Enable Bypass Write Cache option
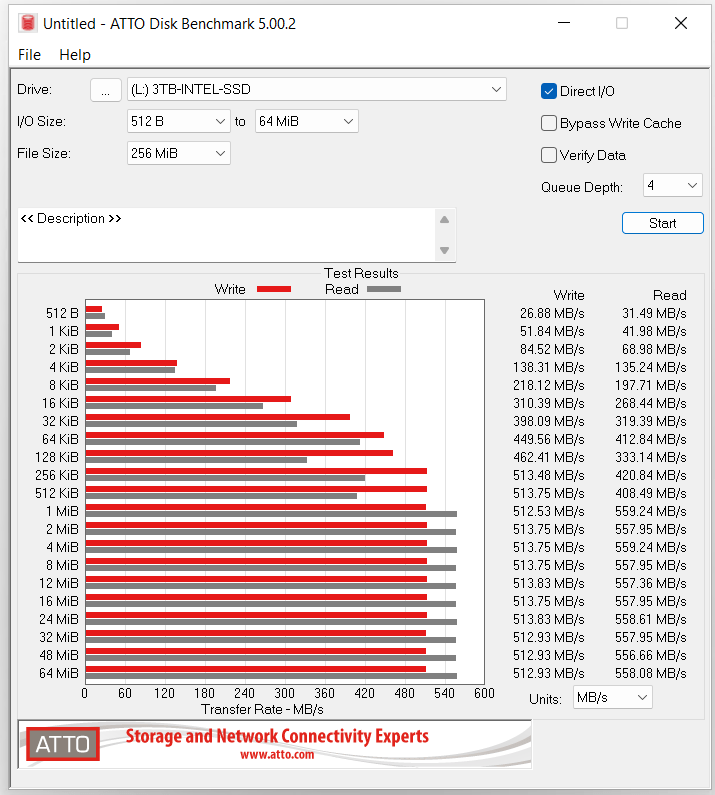 coord(549,123)
